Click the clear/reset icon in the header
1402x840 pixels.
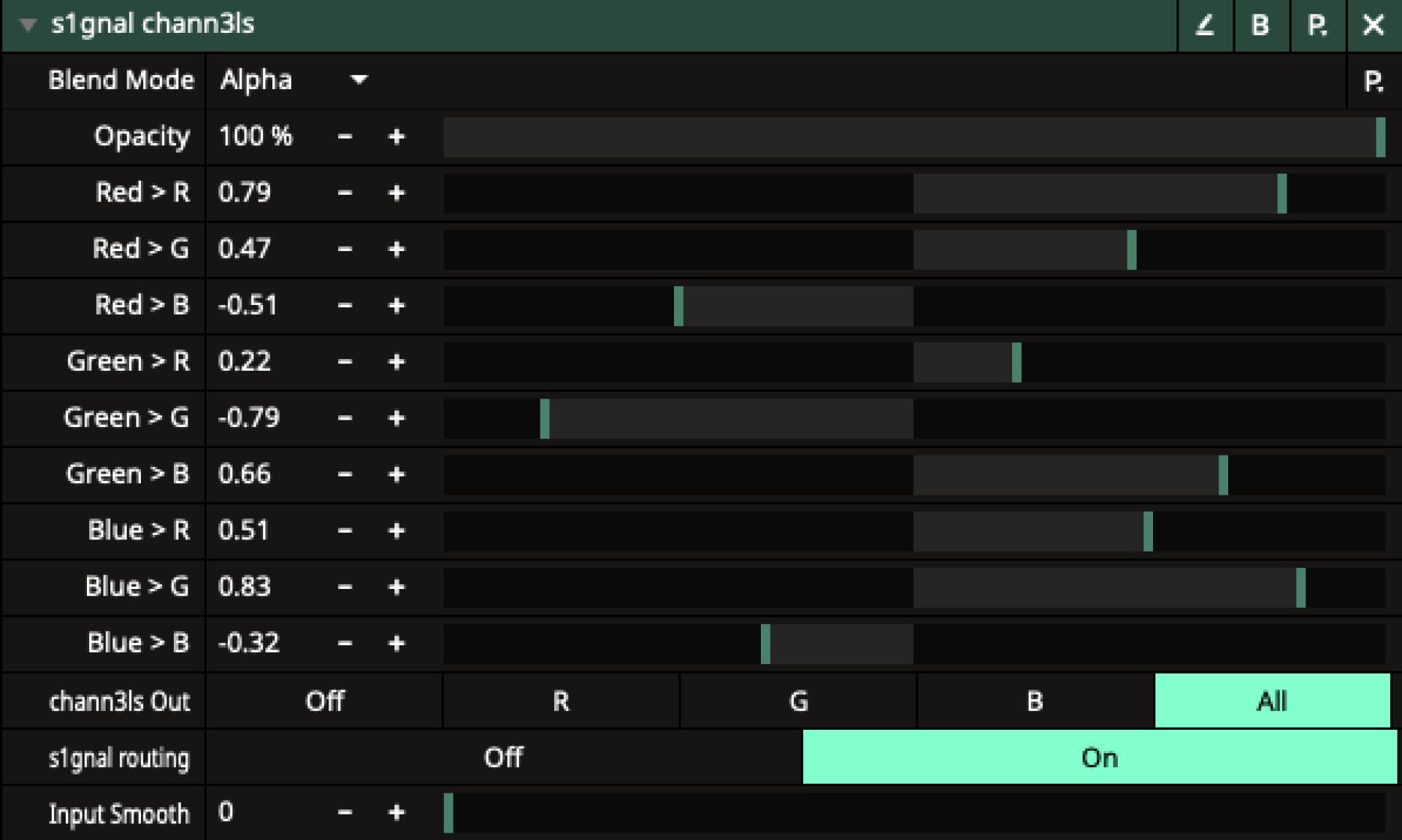pyautogui.click(x=1205, y=26)
